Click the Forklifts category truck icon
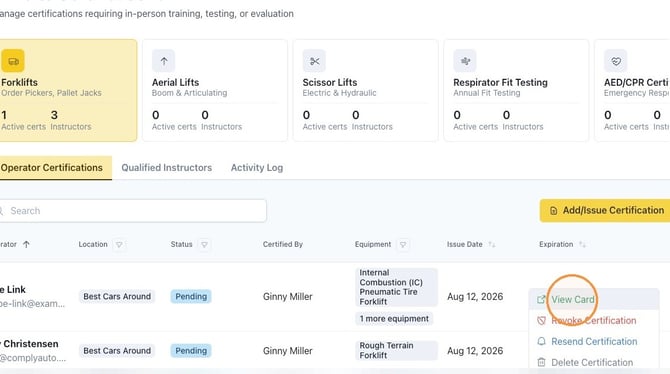The width and height of the screenshot is (670, 374). pyautogui.click(x=13, y=61)
